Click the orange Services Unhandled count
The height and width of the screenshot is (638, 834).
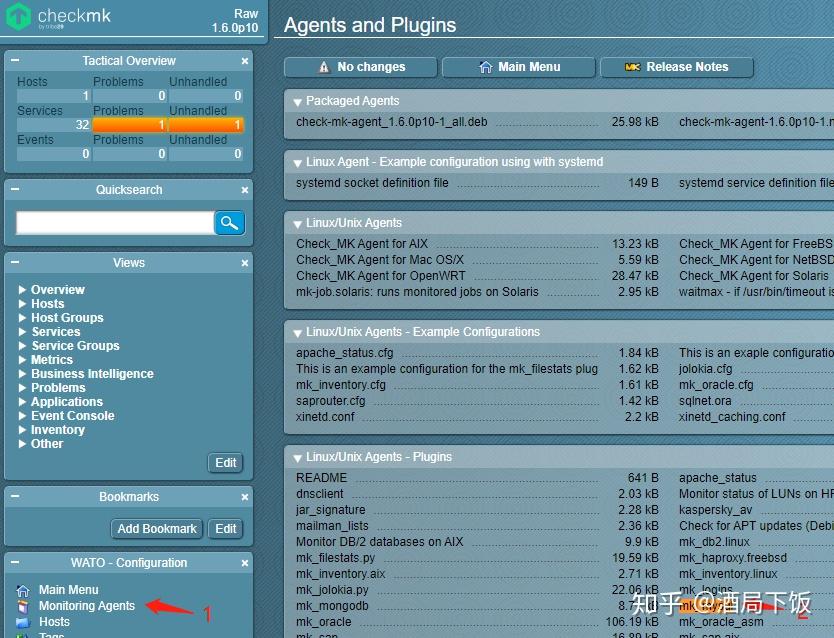tap(206, 125)
